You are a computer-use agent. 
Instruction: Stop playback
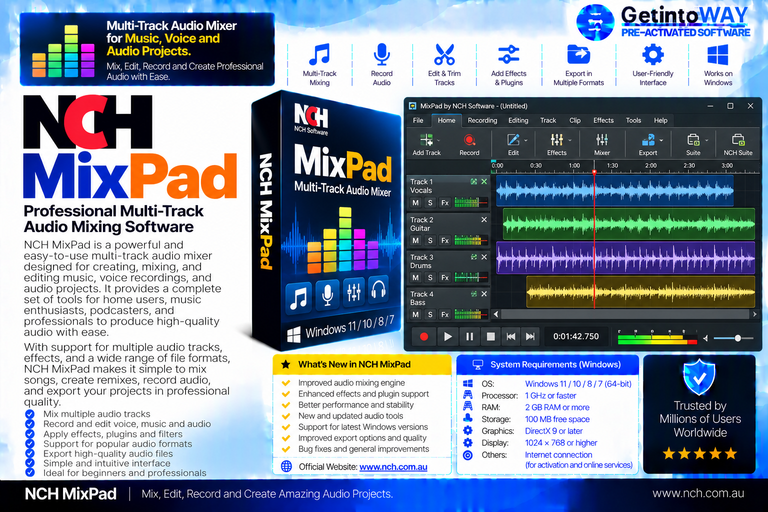[x=491, y=337]
